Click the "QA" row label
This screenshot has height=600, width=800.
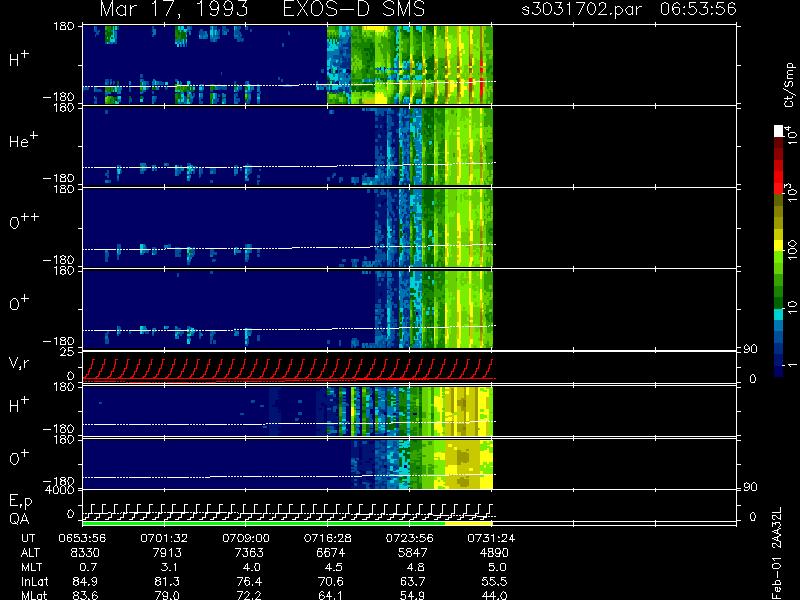point(19,519)
